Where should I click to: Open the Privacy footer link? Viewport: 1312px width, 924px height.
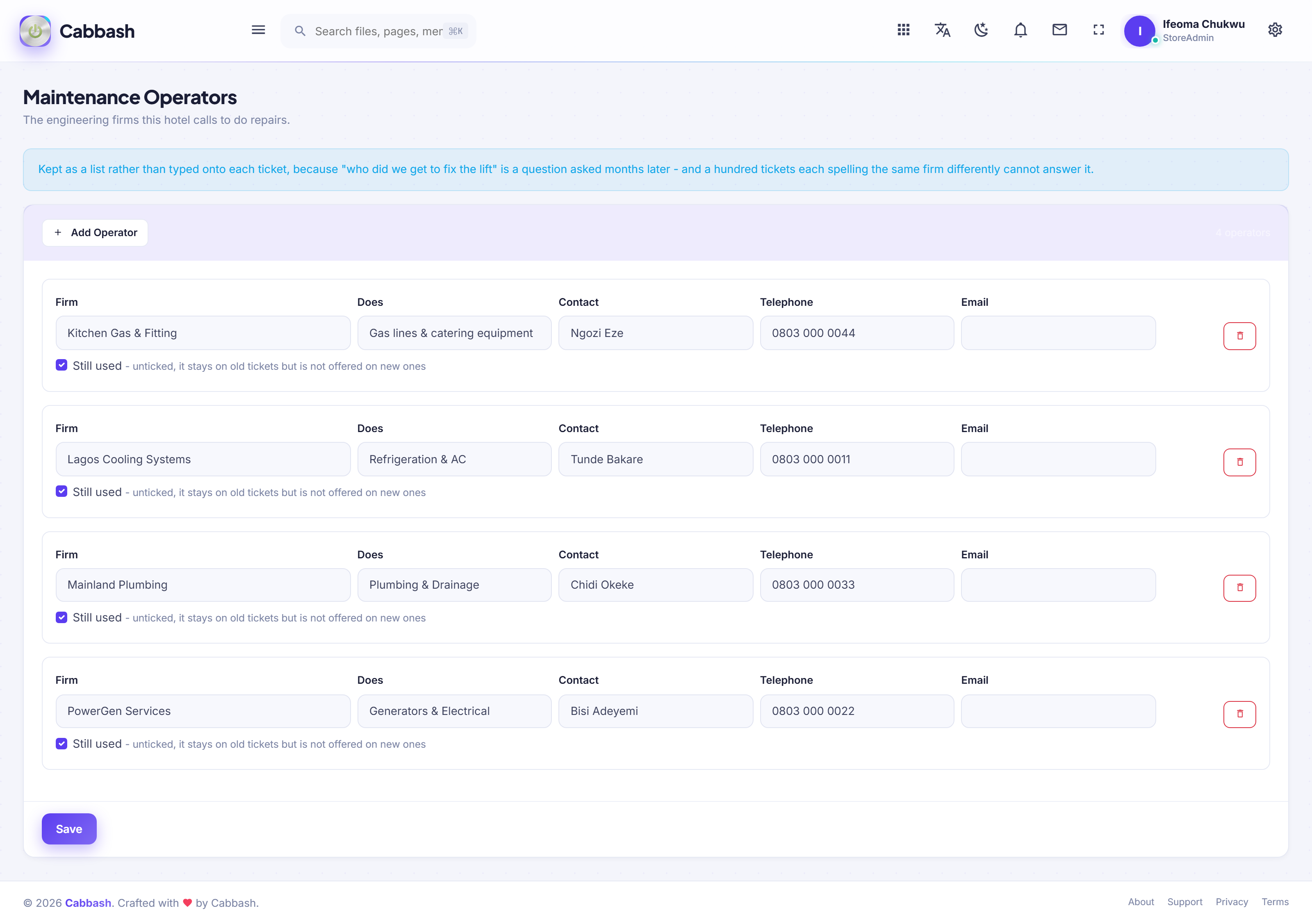[1231, 902]
